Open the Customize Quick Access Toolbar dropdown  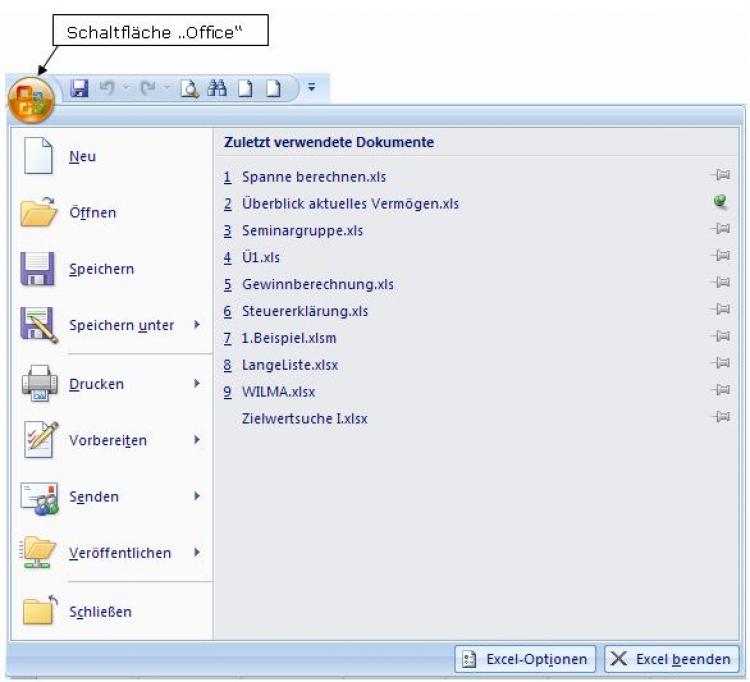[311, 89]
